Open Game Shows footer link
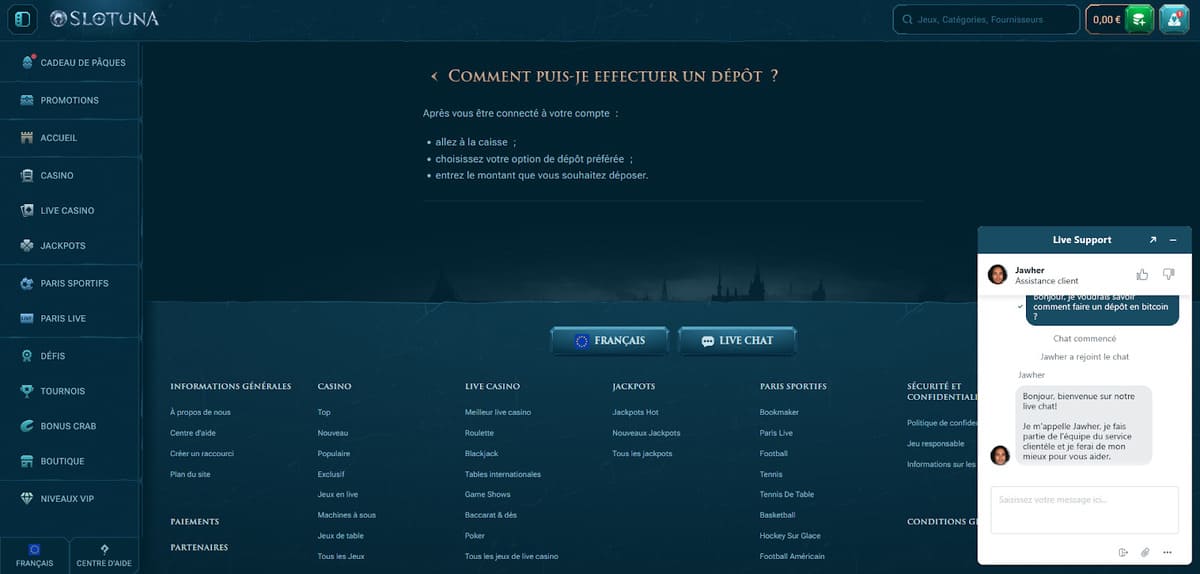This screenshot has width=1200, height=574. (x=488, y=494)
